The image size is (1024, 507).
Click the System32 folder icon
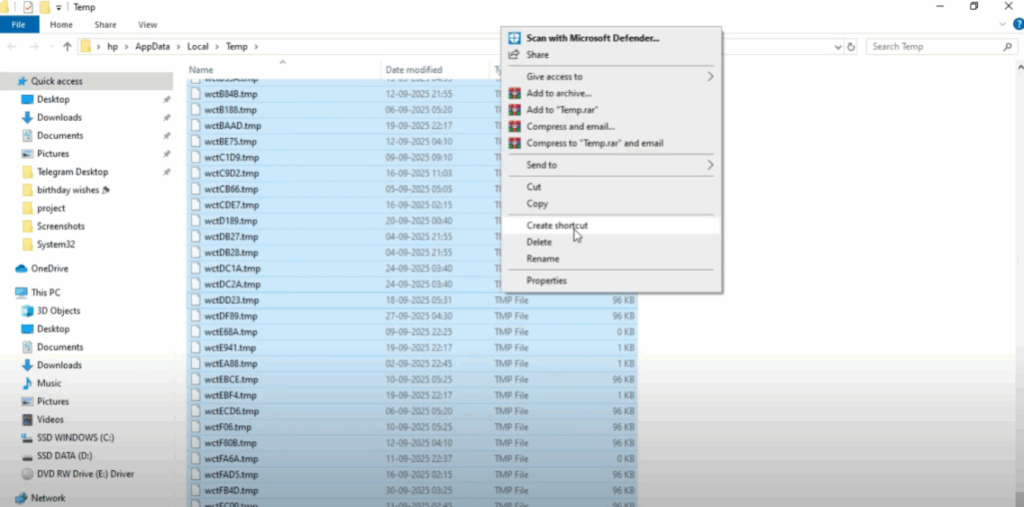coord(27,244)
